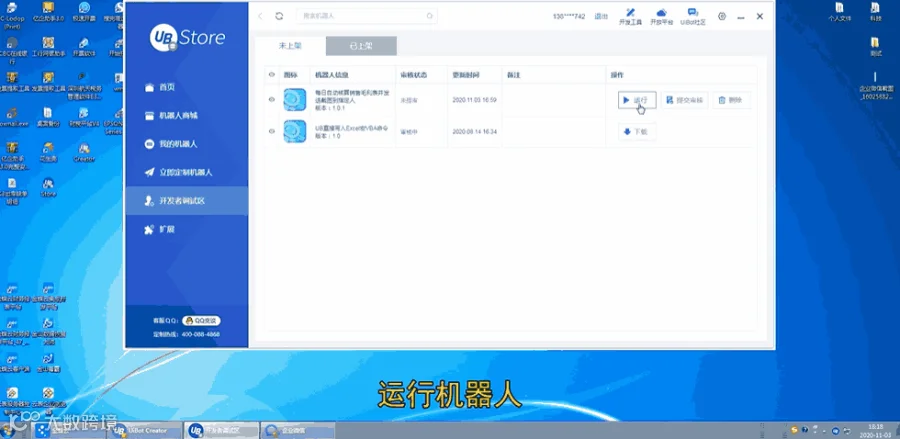Go back using the left arrow
The image size is (900, 439).
click(x=260, y=16)
